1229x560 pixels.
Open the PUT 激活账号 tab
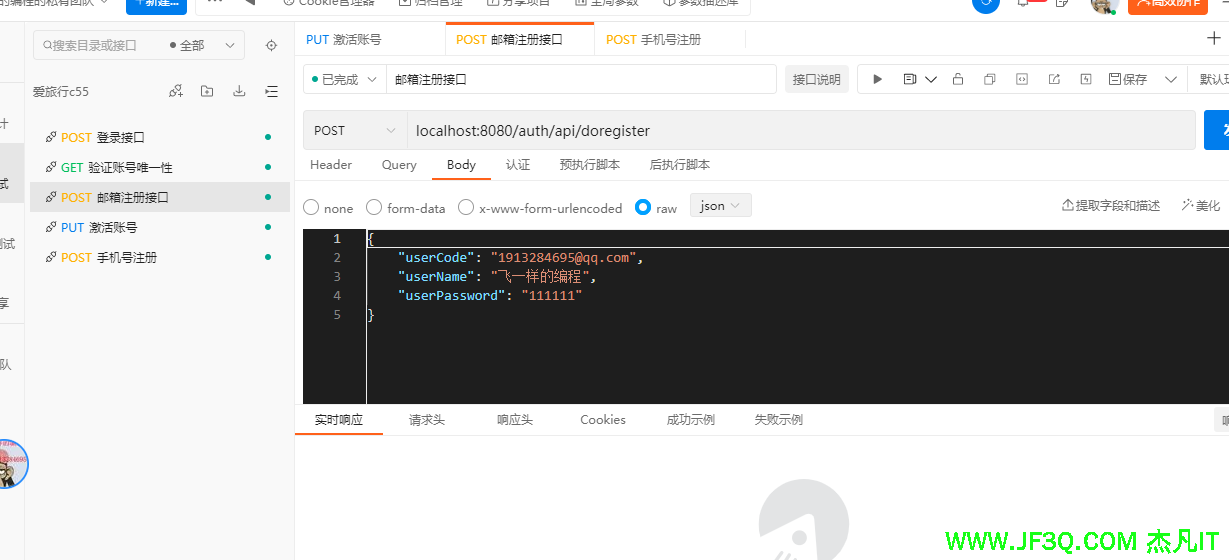coord(344,40)
